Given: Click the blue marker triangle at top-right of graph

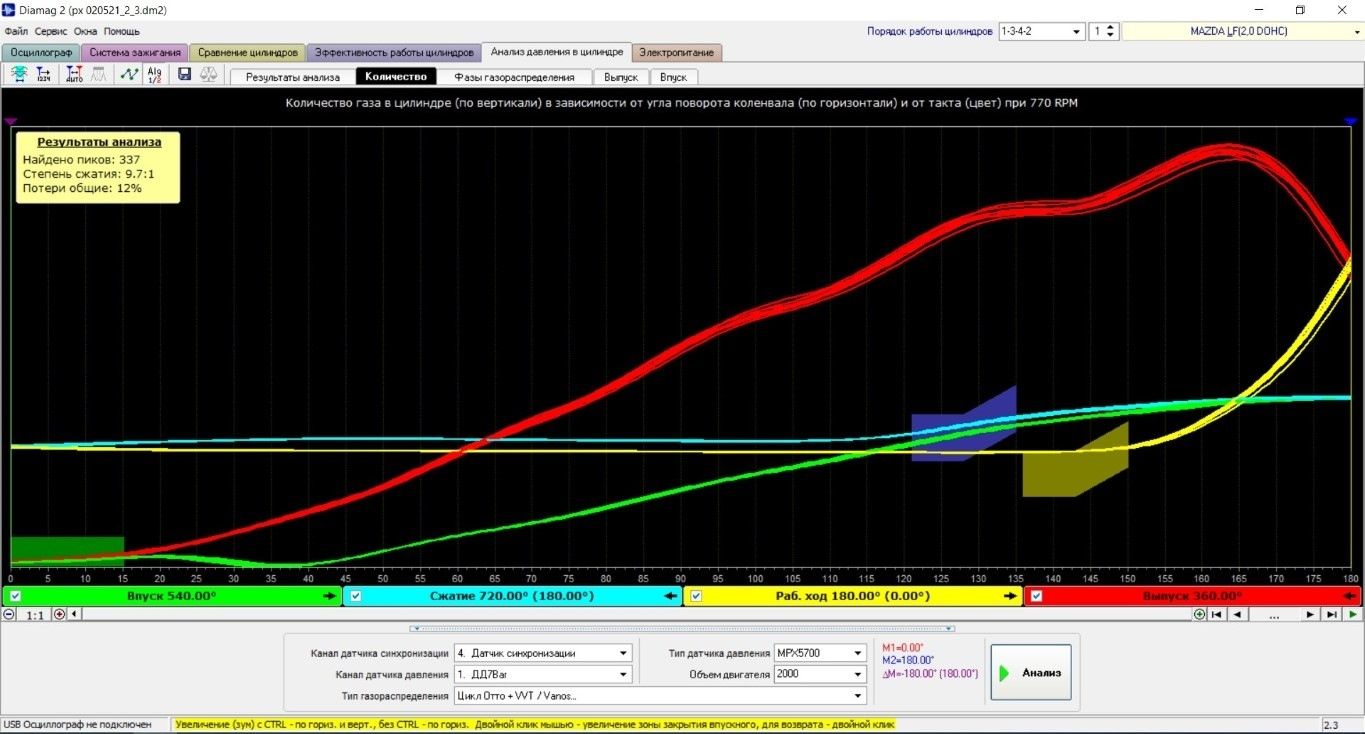Looking at the screenshot, I should pos(1351,120).
